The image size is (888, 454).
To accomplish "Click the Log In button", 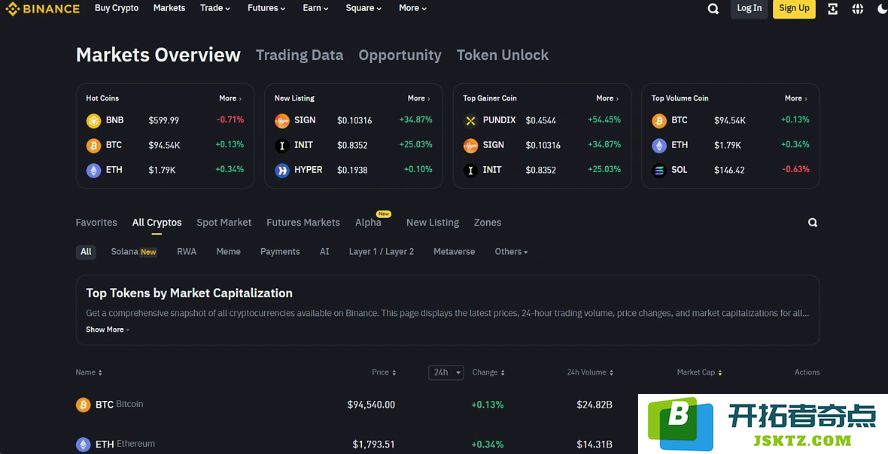I will point(749,8).
